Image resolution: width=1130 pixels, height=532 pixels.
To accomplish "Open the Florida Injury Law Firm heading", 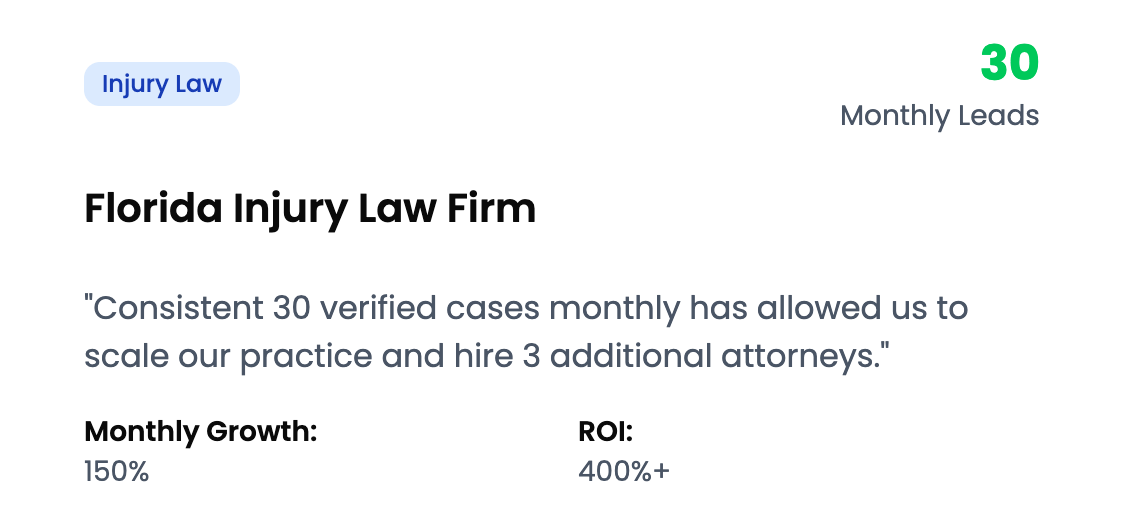I will tap(310, 209).
